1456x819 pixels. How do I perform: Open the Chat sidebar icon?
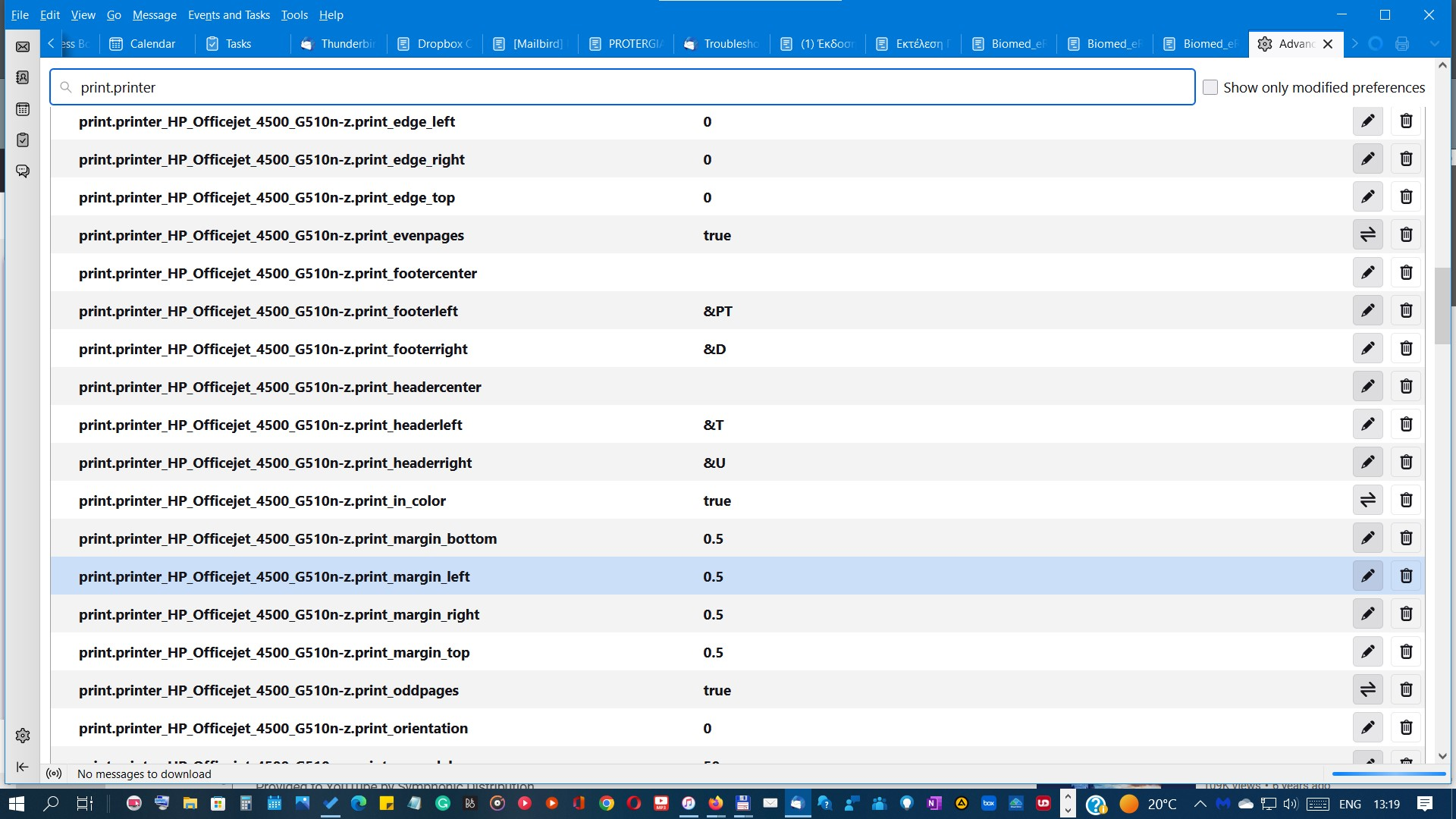tap(23, 171)
